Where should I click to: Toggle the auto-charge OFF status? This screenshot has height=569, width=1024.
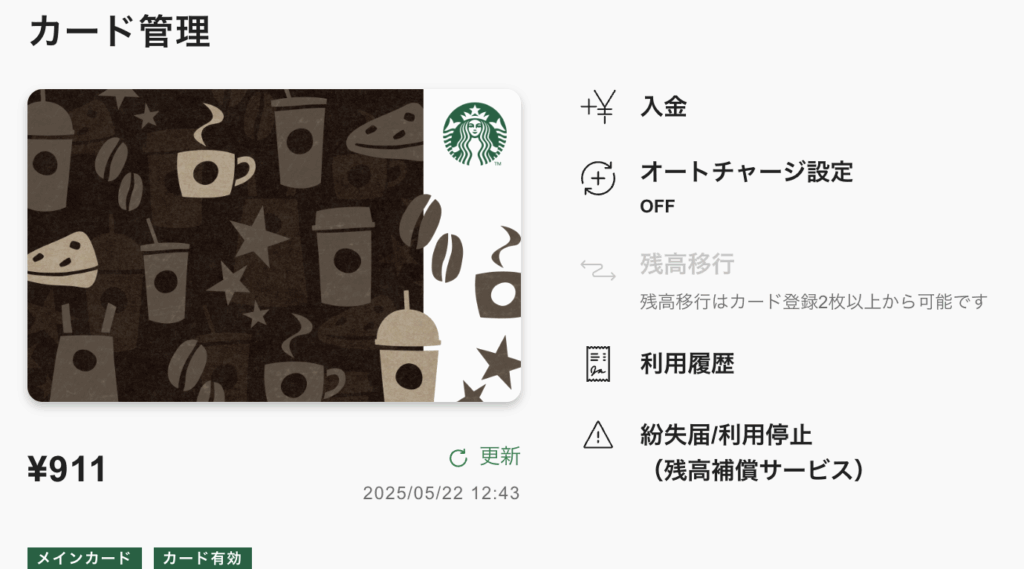tap(657, 206)
